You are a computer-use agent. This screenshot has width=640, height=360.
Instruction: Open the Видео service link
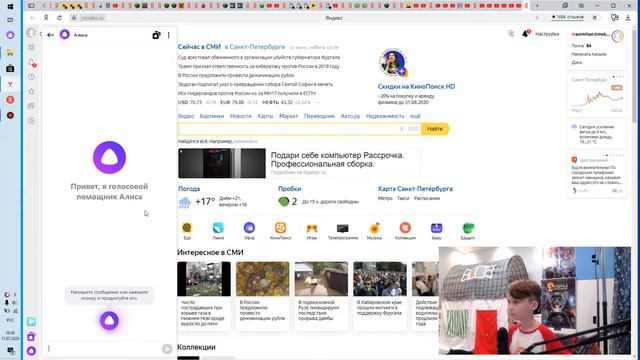coord(186,116)
